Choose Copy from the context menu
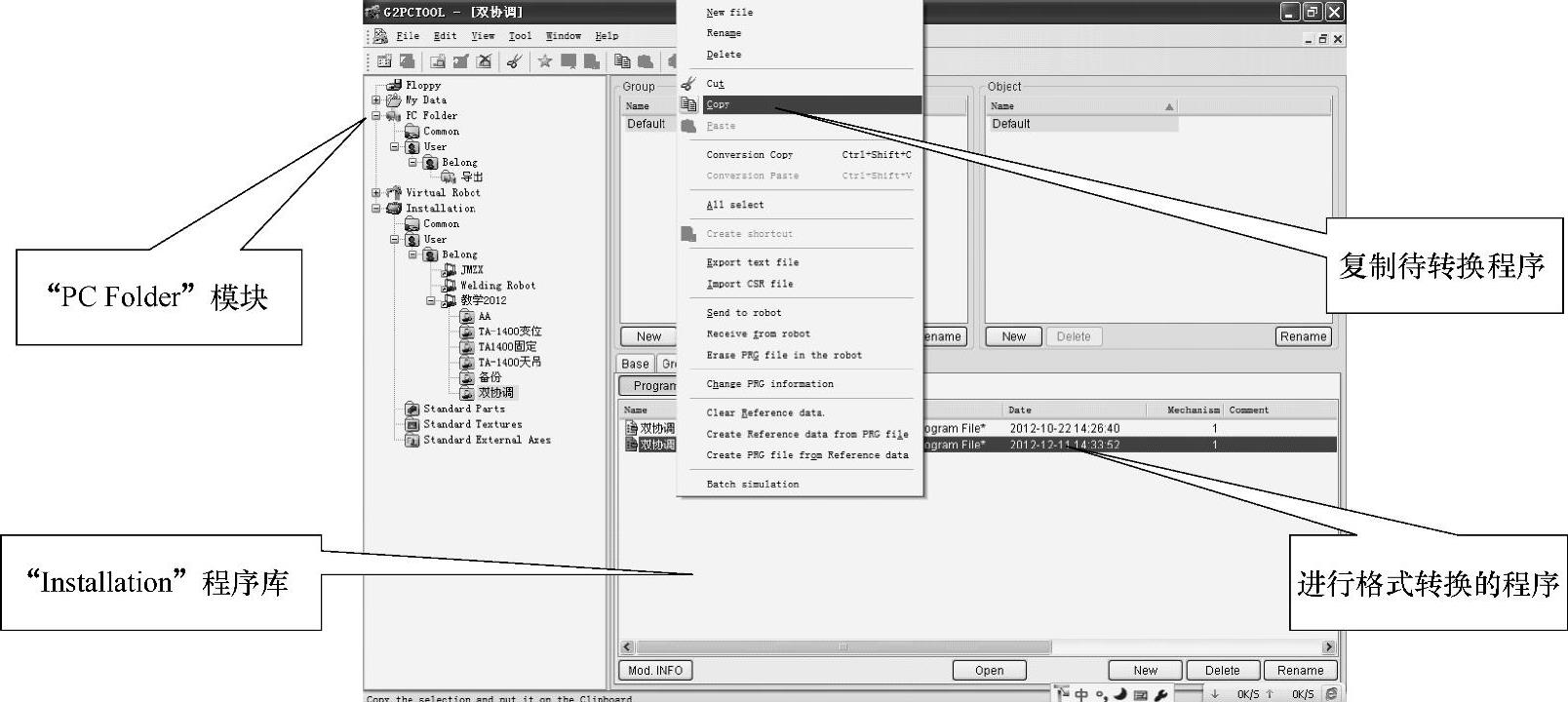Image resolution: width=1568 pixels, height=702 pixels. [718, 104]
